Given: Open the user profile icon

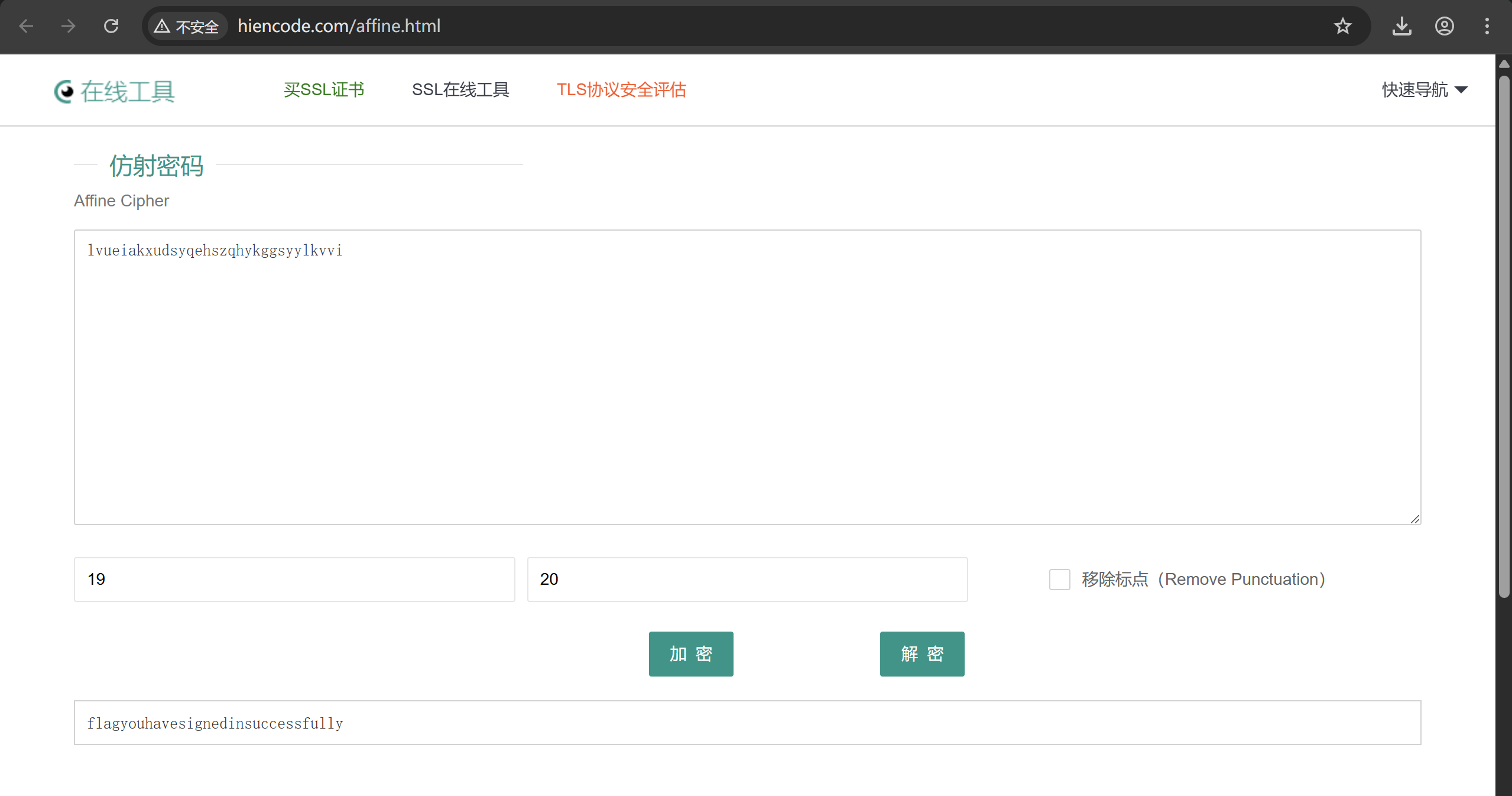Looking at the screenshot, I should 1445,26.
